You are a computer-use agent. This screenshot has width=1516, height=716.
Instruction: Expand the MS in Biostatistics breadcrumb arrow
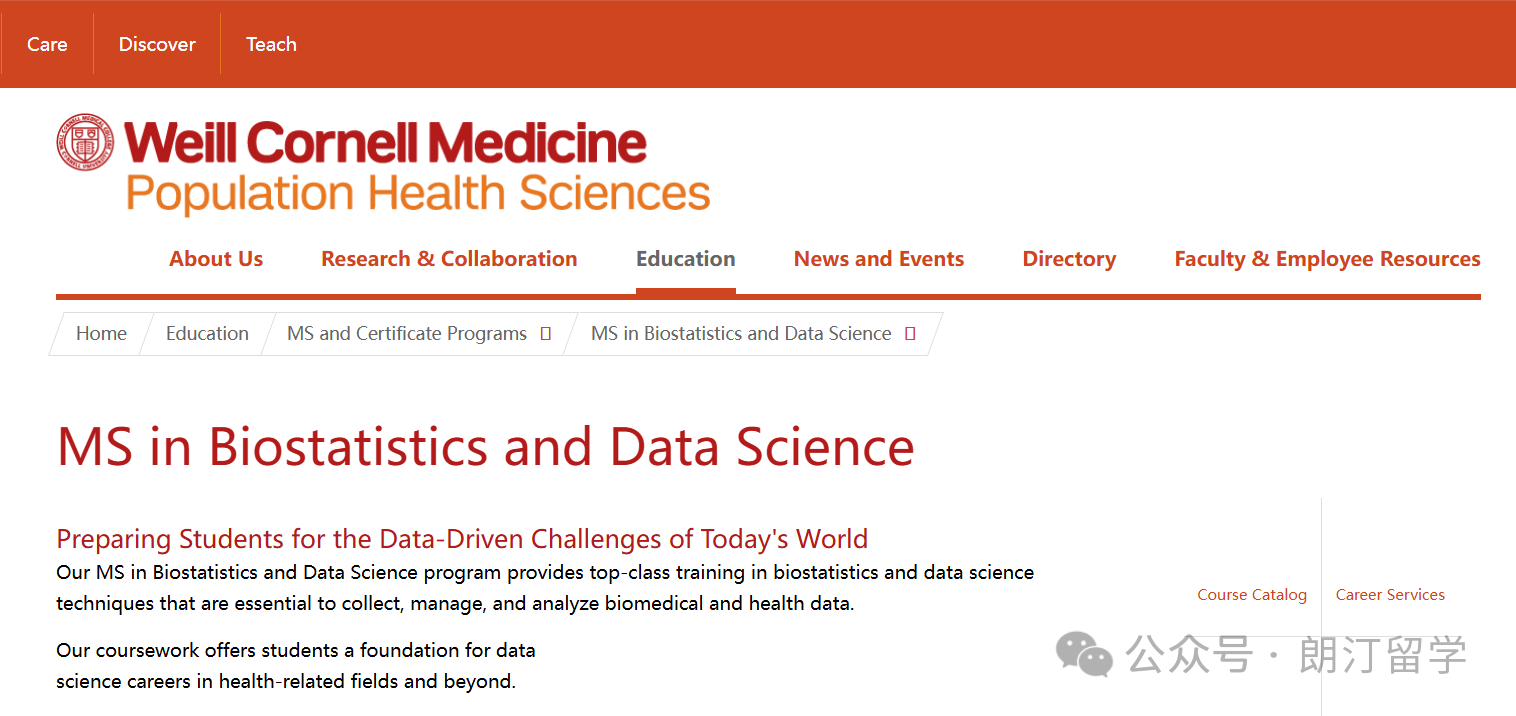910,334
